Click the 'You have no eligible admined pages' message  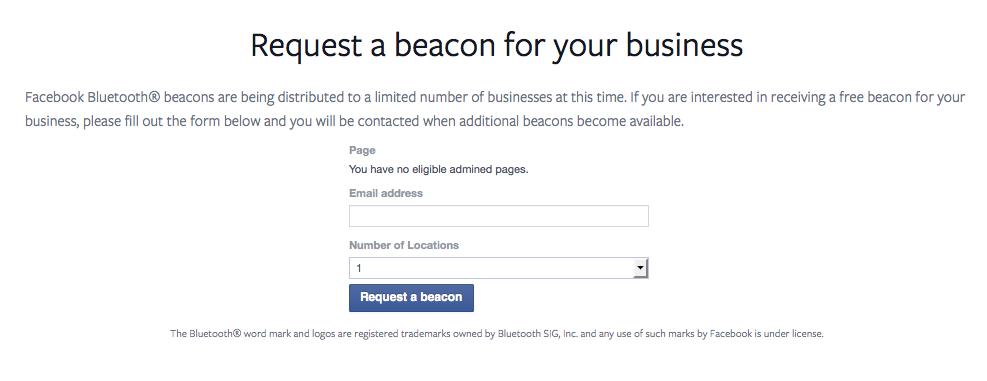439,169
